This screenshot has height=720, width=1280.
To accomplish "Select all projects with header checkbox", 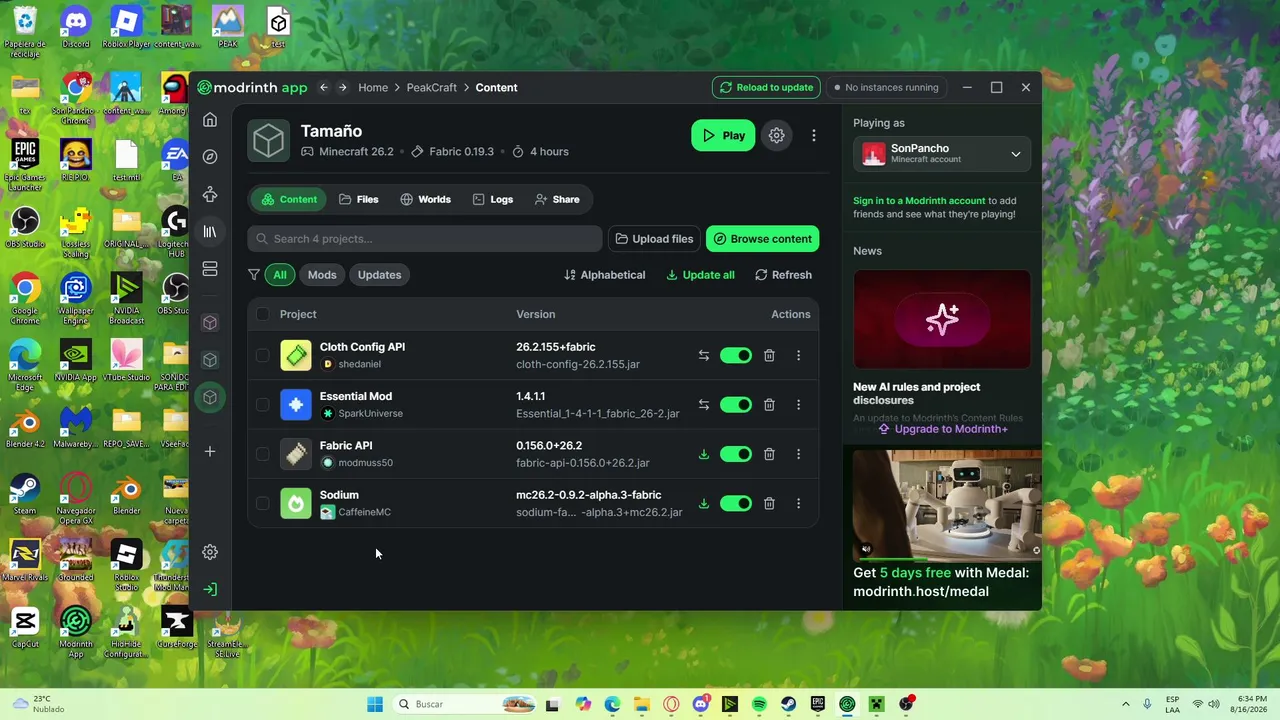I will coord(262,314).
